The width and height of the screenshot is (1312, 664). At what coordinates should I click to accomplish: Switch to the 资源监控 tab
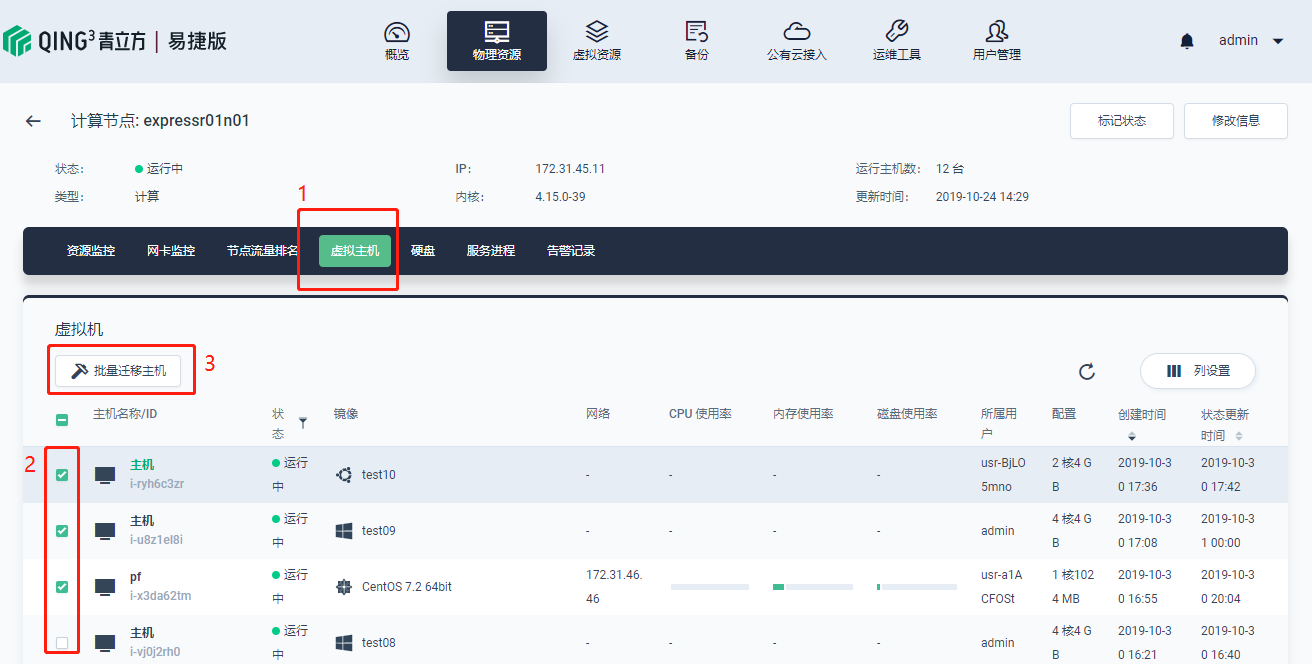[91, 251]
